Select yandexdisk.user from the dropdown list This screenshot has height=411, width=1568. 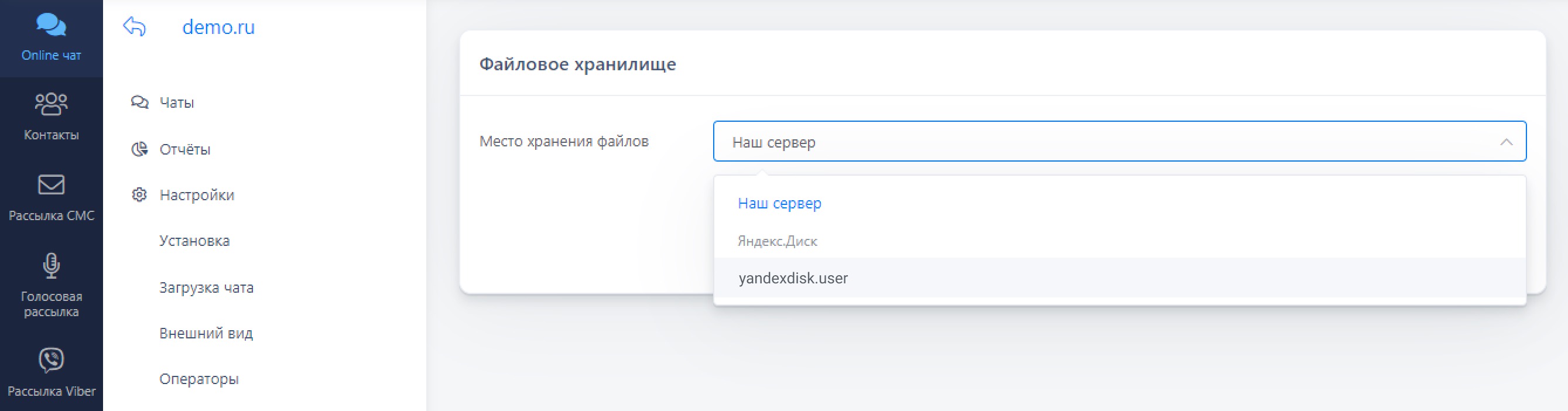793,278
